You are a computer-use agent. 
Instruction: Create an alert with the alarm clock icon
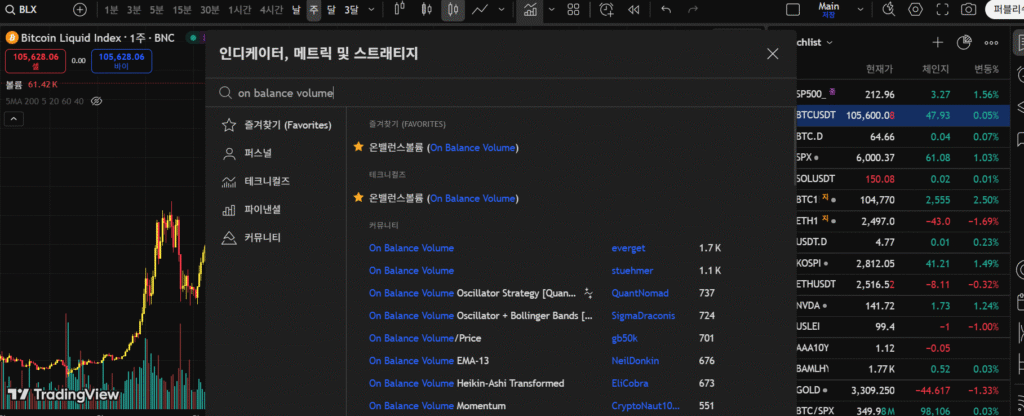pyautogui.click(x=607, y=10)
